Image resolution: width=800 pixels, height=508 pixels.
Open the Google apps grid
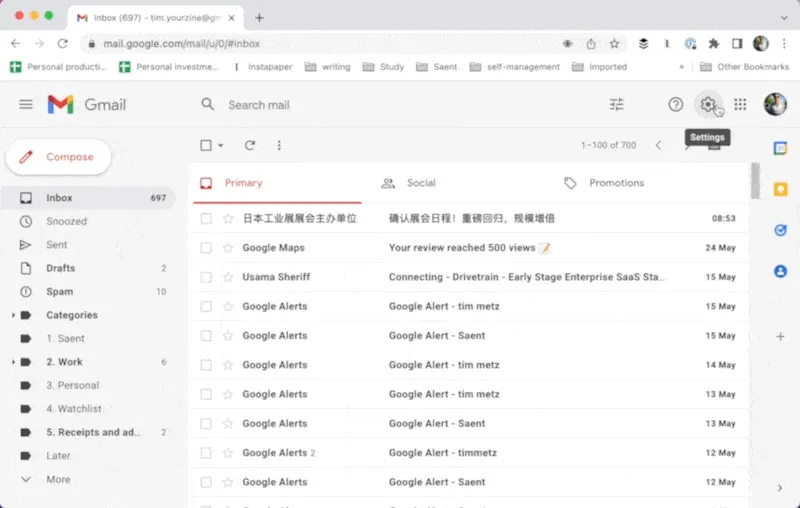[x=740, y=105]
